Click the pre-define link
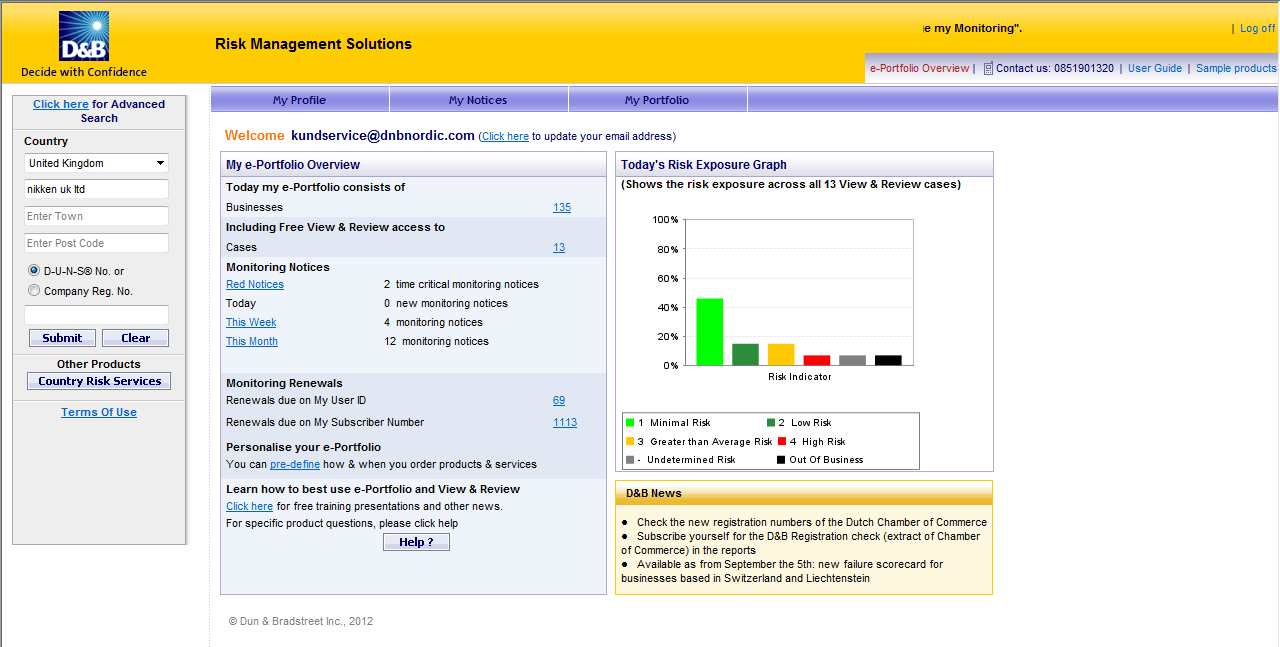 point(295,464)
